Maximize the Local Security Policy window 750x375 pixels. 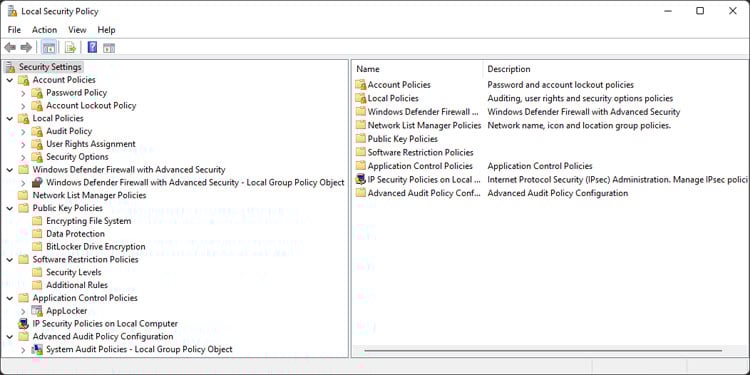pos(700,11)
